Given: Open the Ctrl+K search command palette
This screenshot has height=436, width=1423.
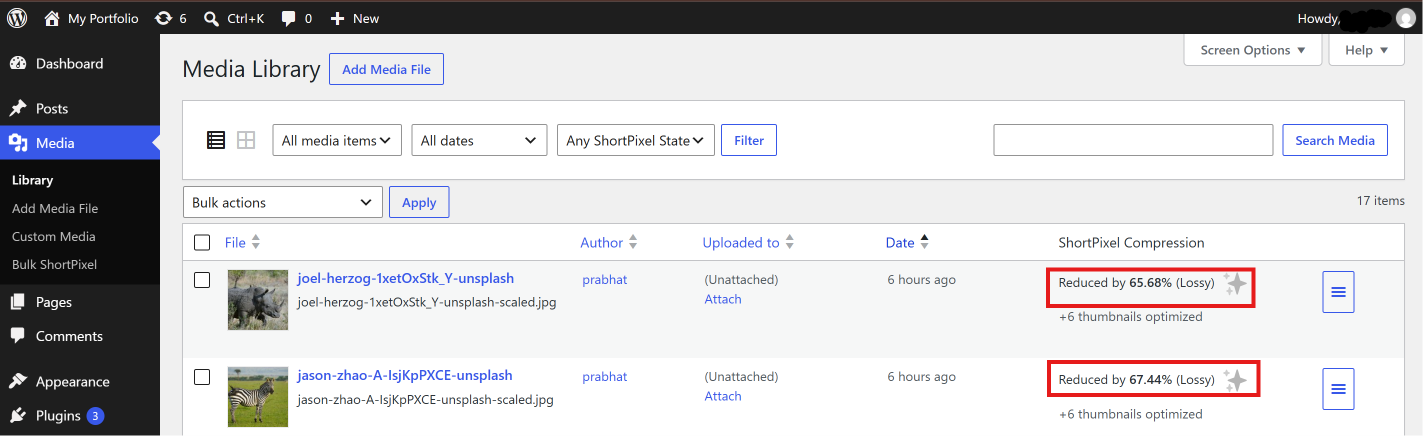Looking at the screenshot, I should click(233, 18).
